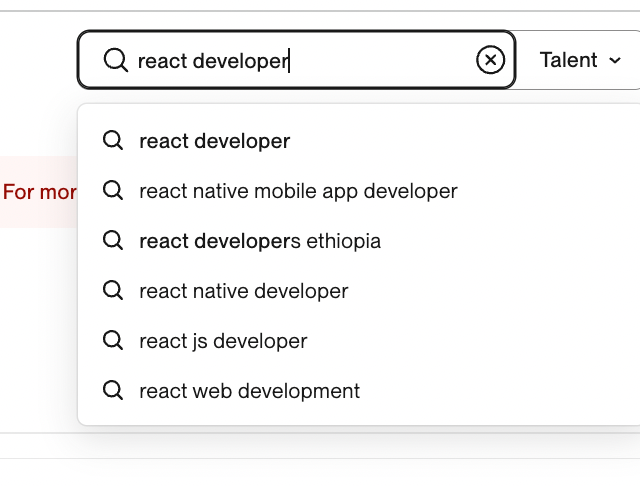Viewport: 640px width, 486px height.
Task: Click search icon beside 'react native mobile app developer'
Action: coord(114,190)
